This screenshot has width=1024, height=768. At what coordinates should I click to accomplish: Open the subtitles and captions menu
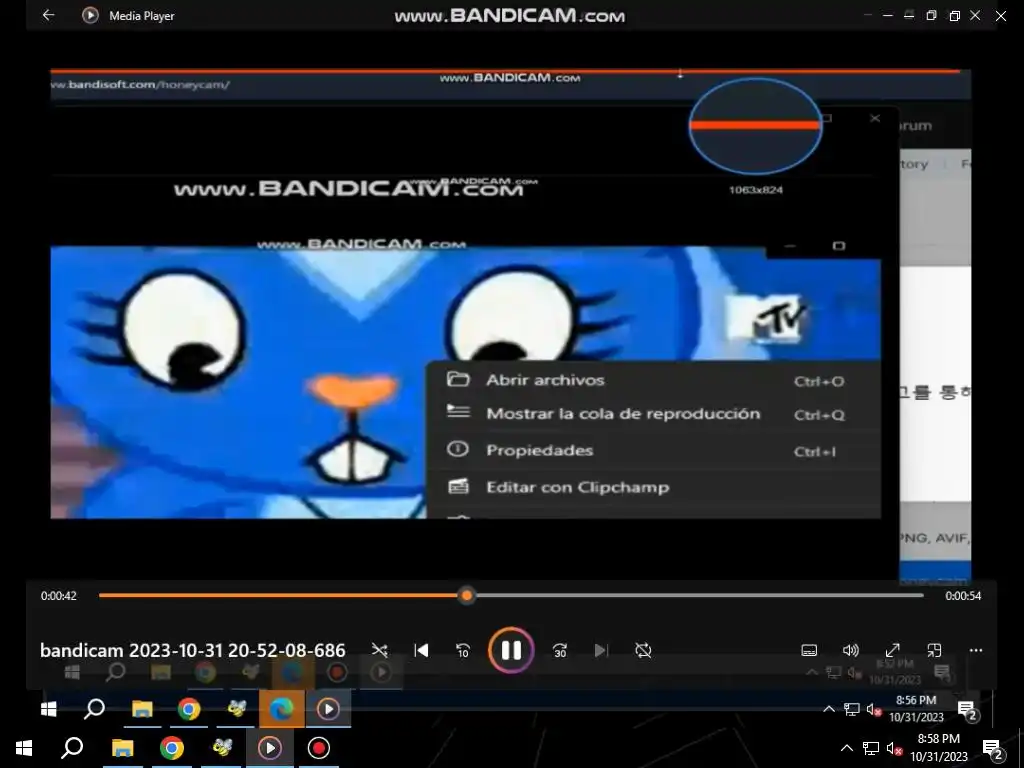808,650
